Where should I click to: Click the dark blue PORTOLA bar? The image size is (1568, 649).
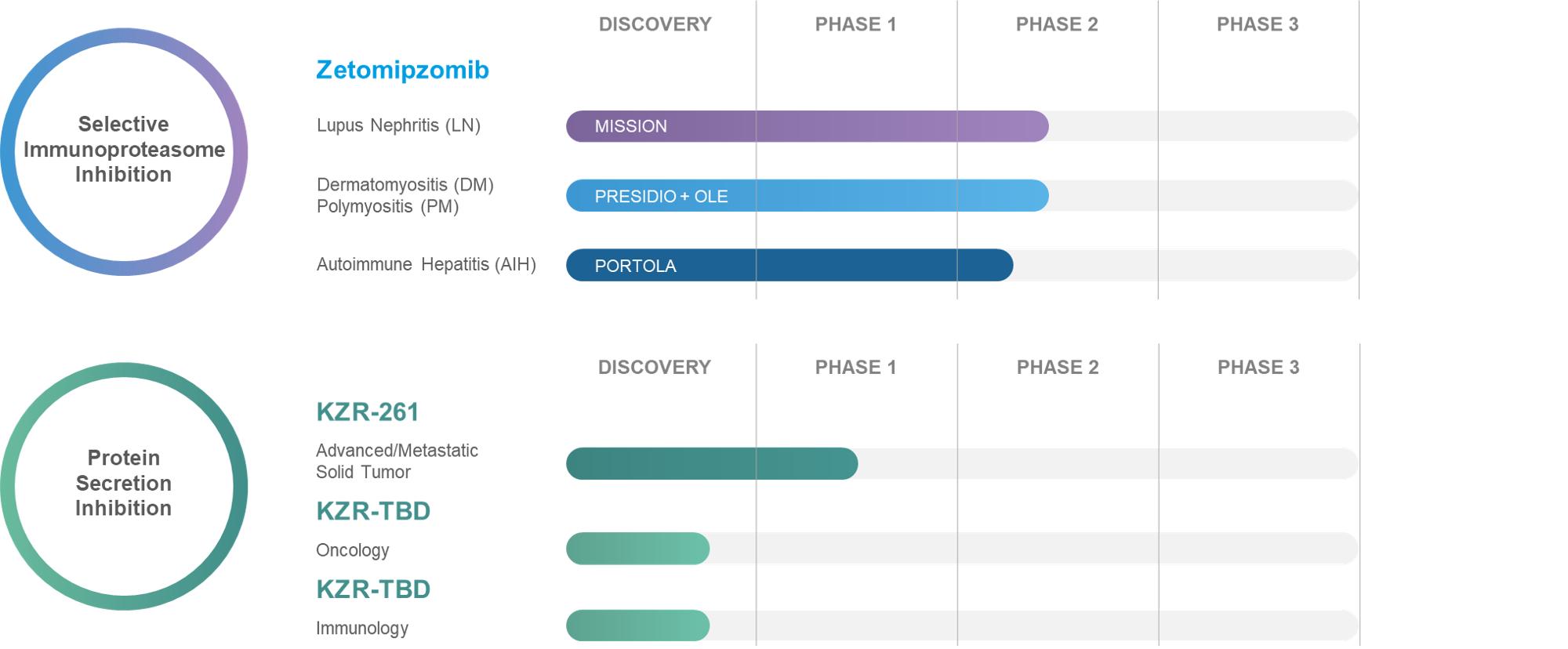pos(789,266)
